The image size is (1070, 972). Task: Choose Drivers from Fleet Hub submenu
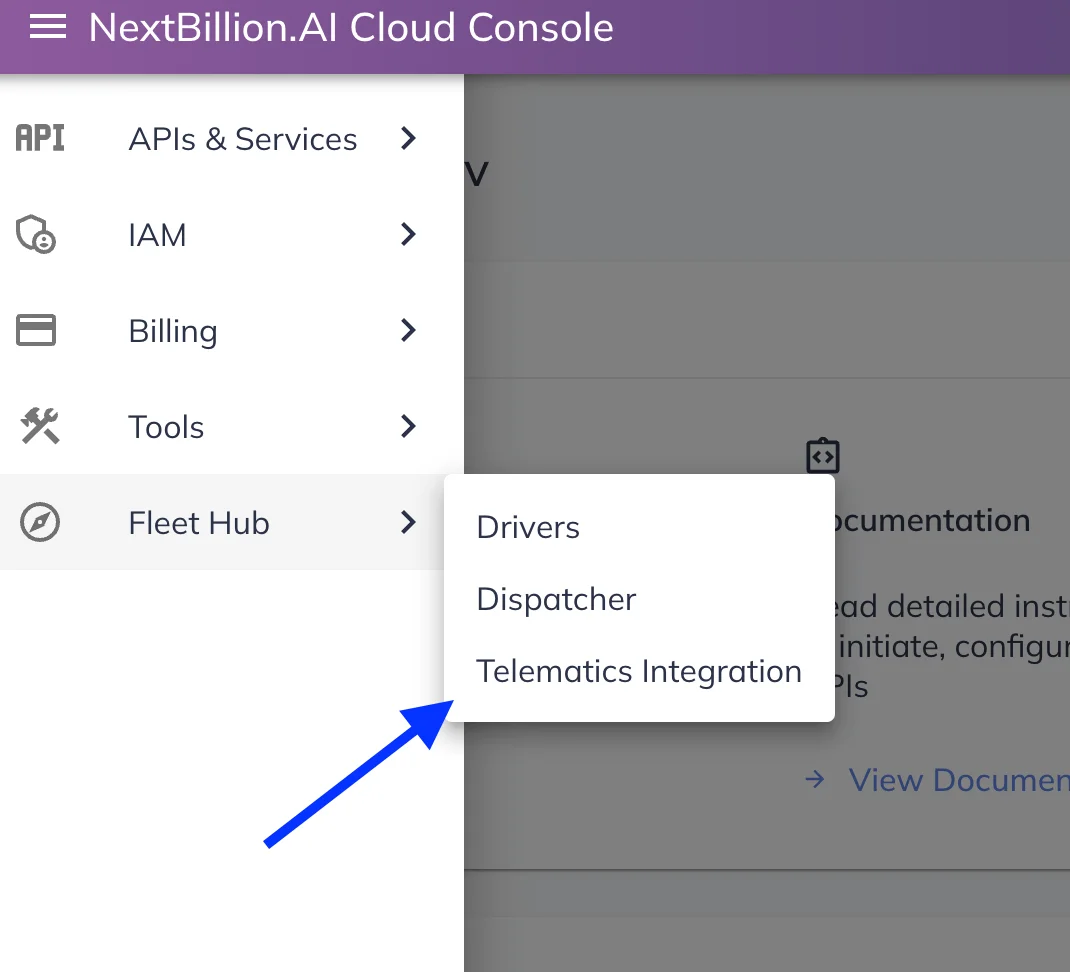coord(639,527)
